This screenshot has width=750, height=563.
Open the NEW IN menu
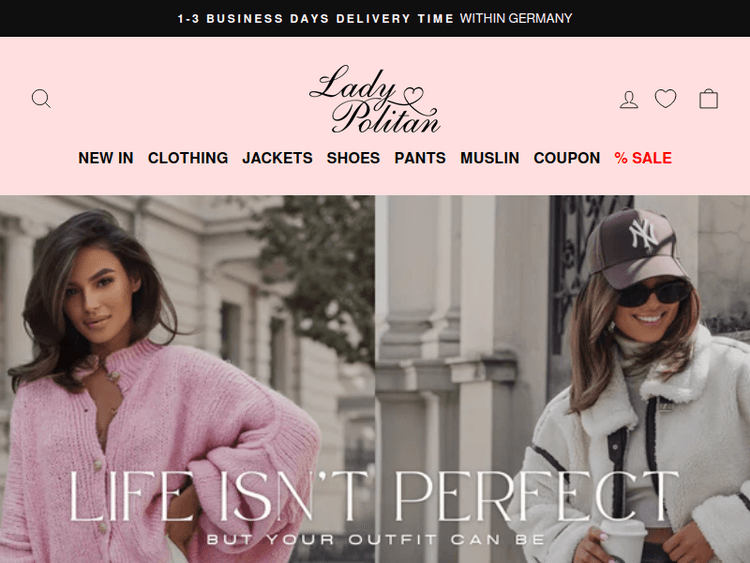[106, 158]
